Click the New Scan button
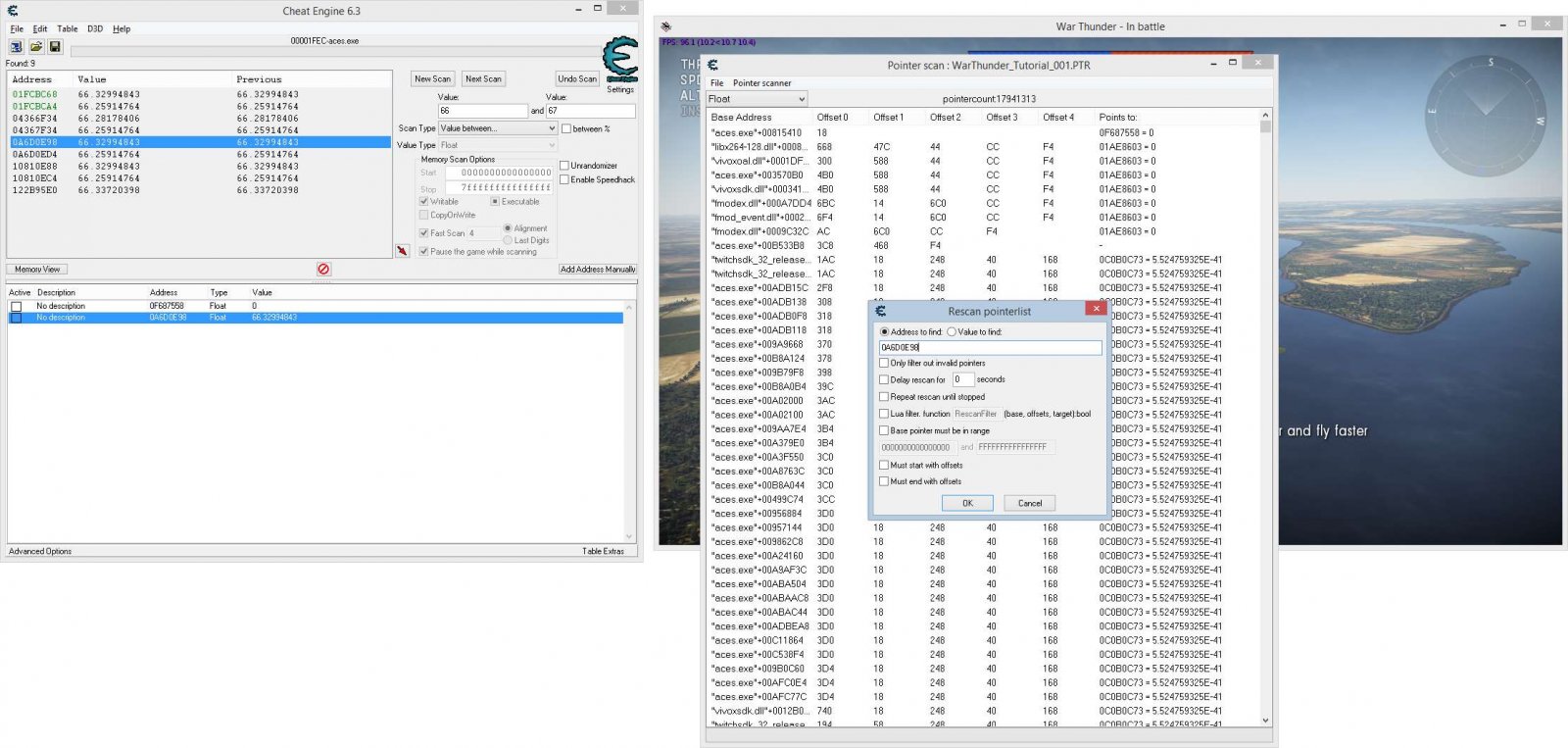 (432, 78)
